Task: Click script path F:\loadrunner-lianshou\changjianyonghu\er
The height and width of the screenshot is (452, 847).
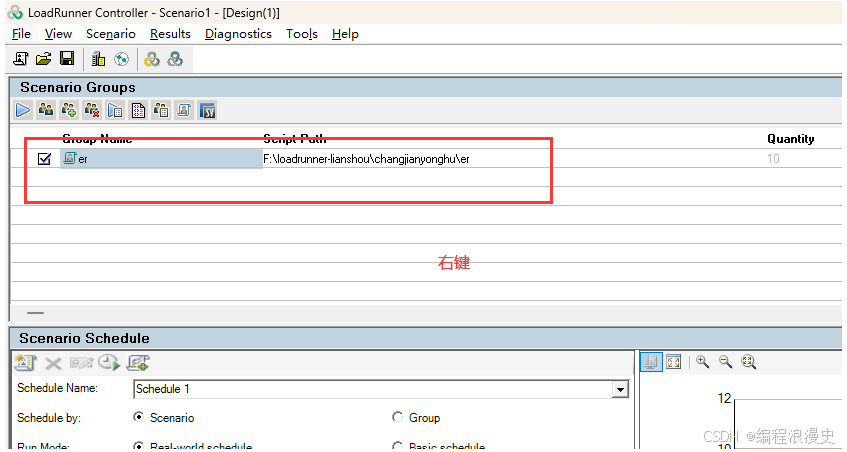Action: pyautogui.click(x=366, y=159)
